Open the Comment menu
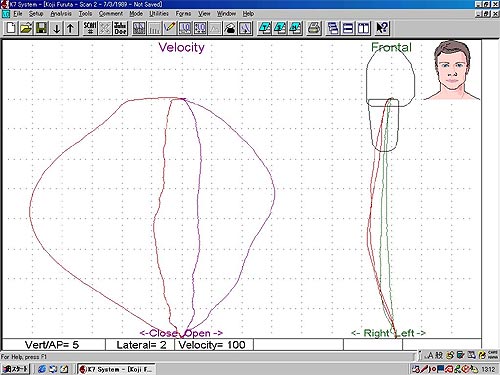500x375 pixels. (x=111, y=14)
